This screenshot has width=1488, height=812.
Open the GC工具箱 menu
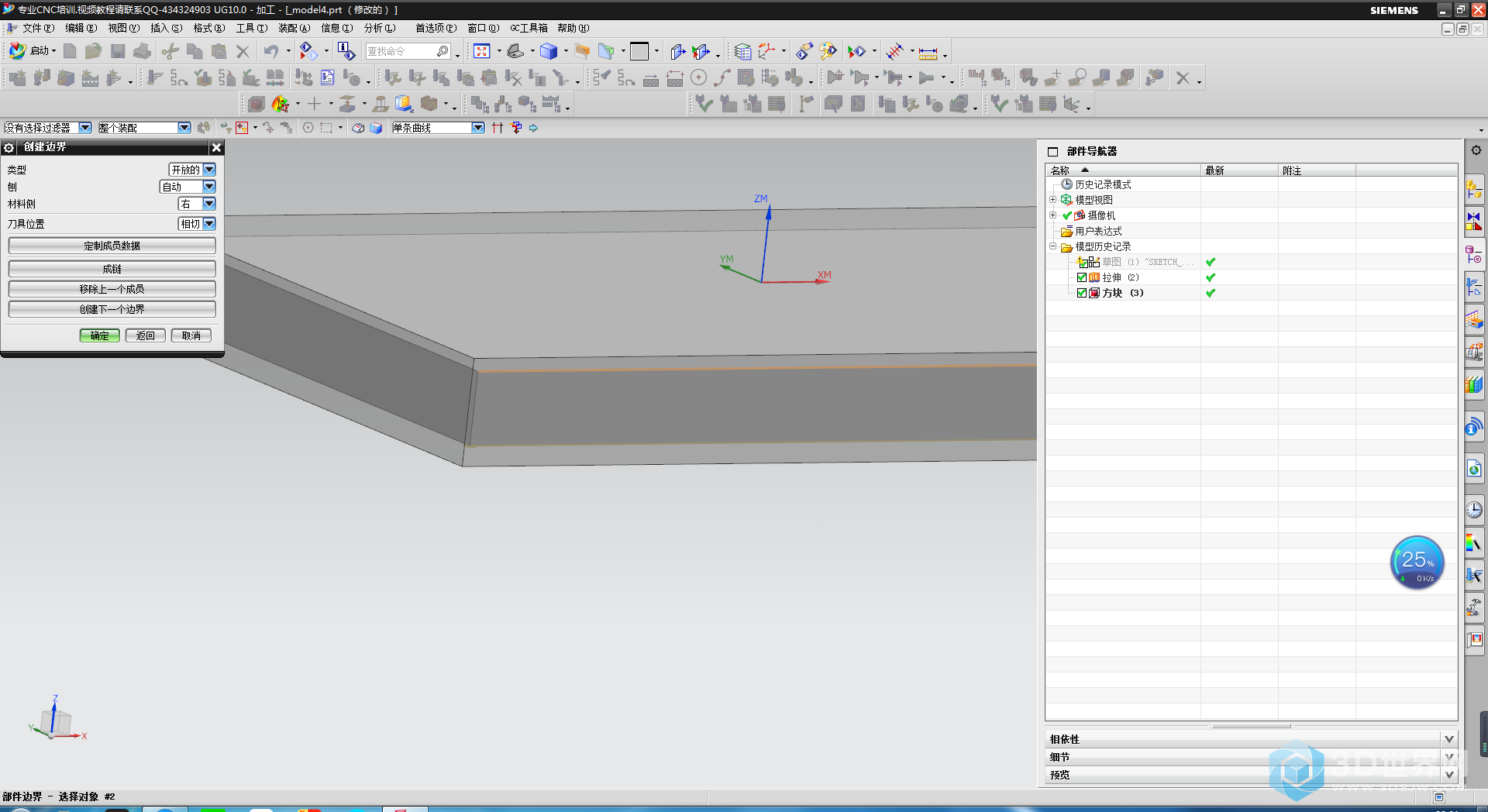pos(529,28)
